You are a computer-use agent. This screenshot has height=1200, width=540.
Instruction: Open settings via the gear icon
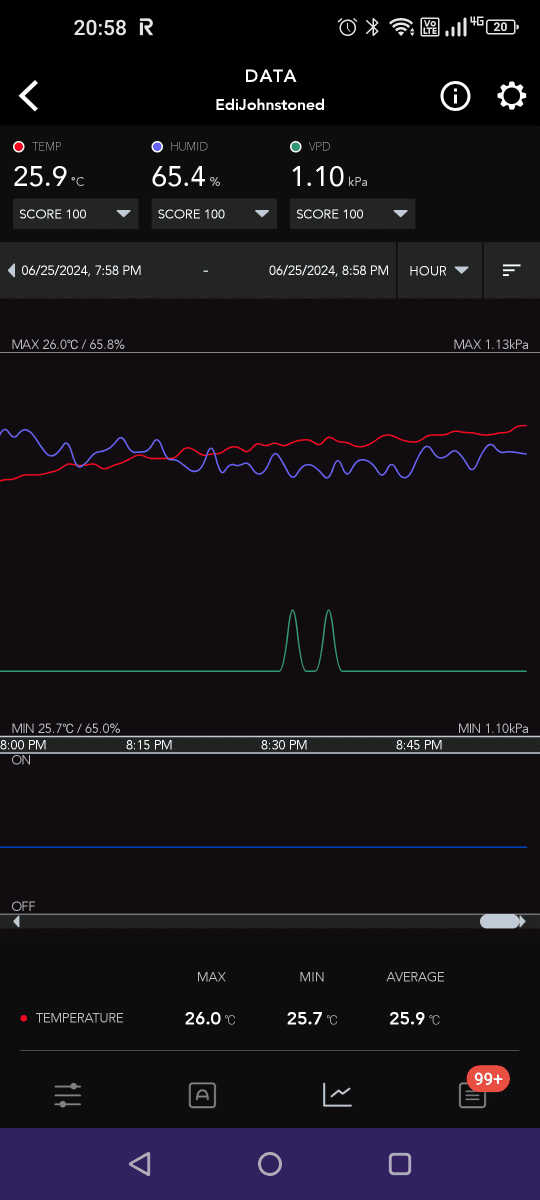tap(511, 96)
